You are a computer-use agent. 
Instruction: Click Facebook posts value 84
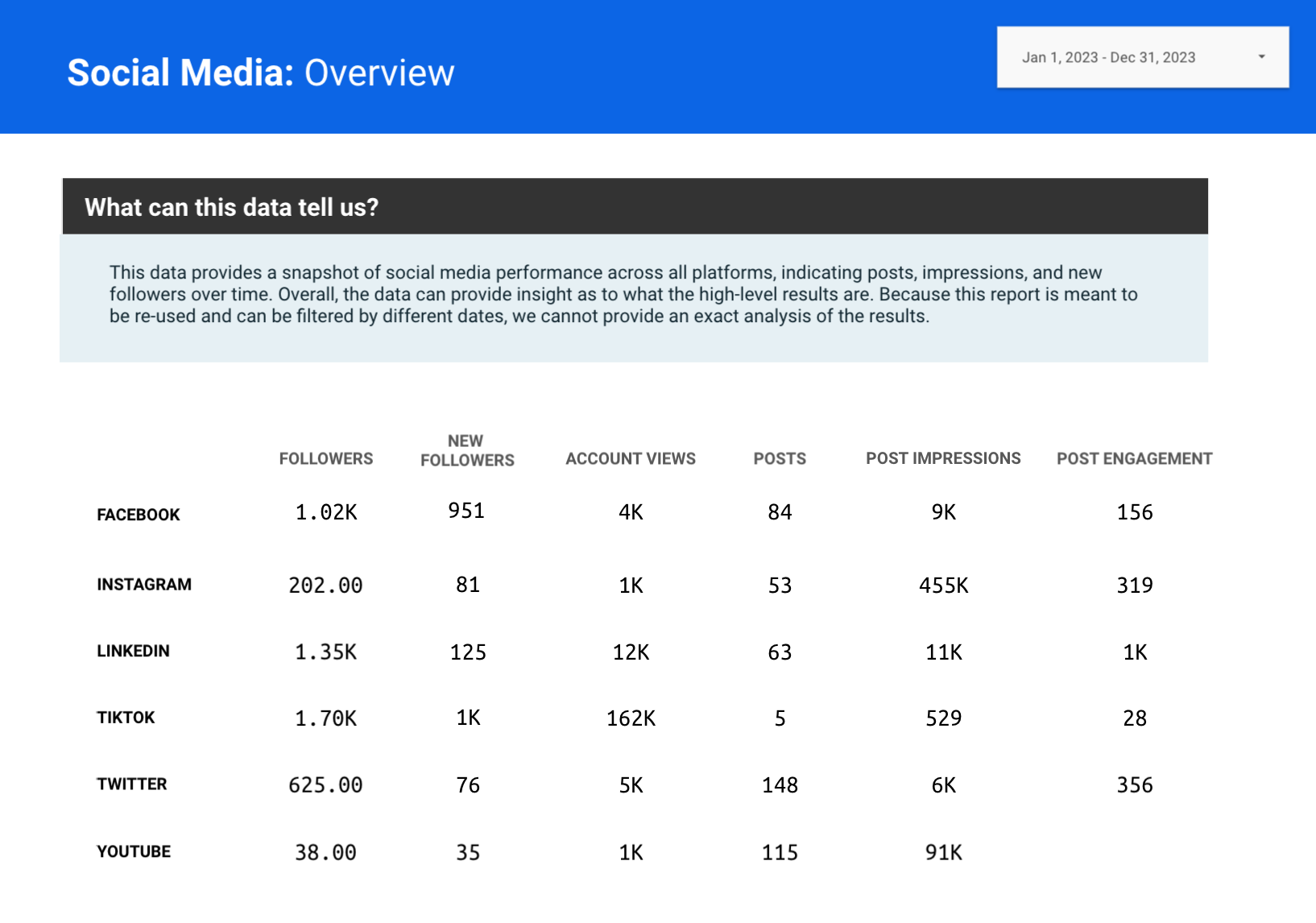[x=780, y=512]
